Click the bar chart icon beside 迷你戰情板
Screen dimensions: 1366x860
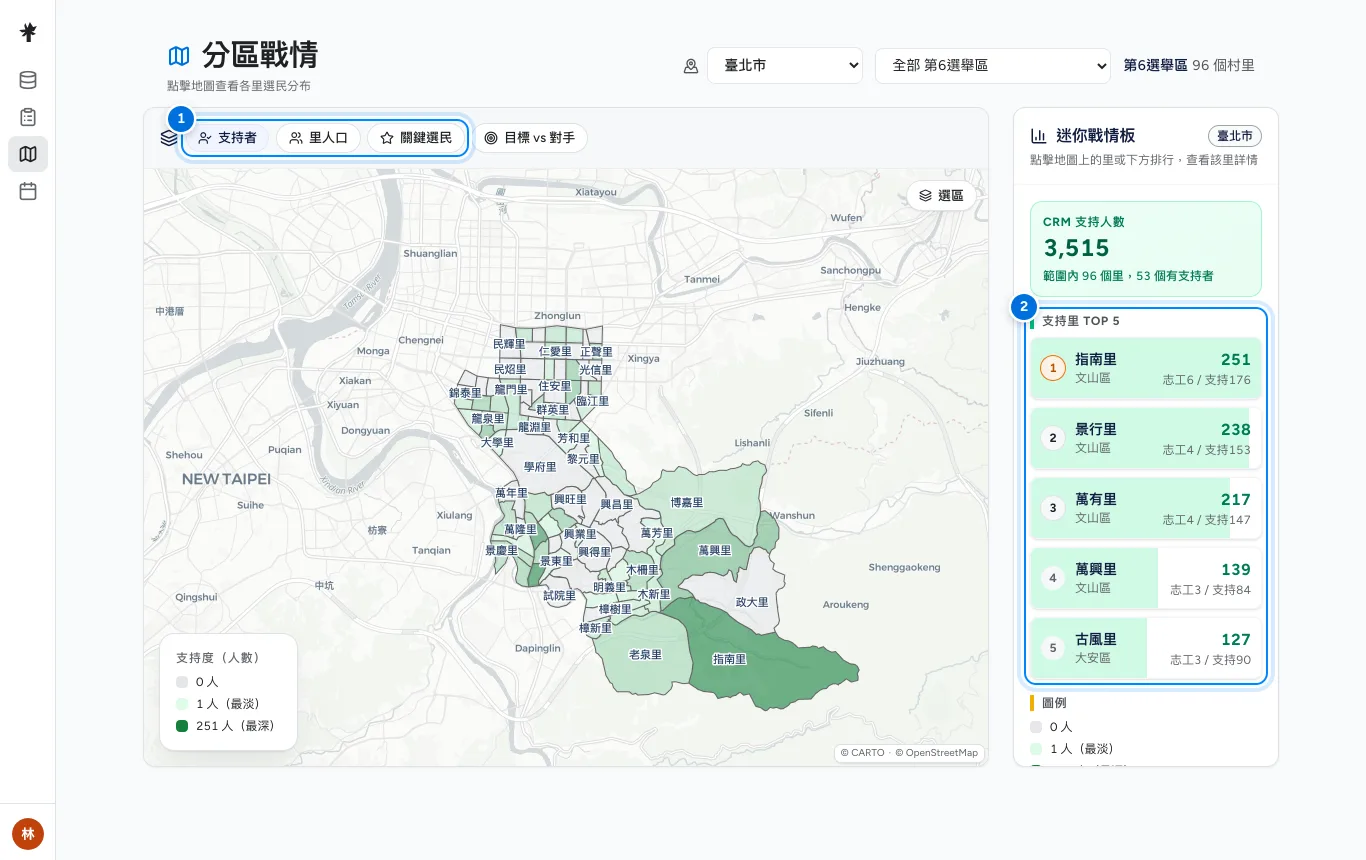(1039, 136)
